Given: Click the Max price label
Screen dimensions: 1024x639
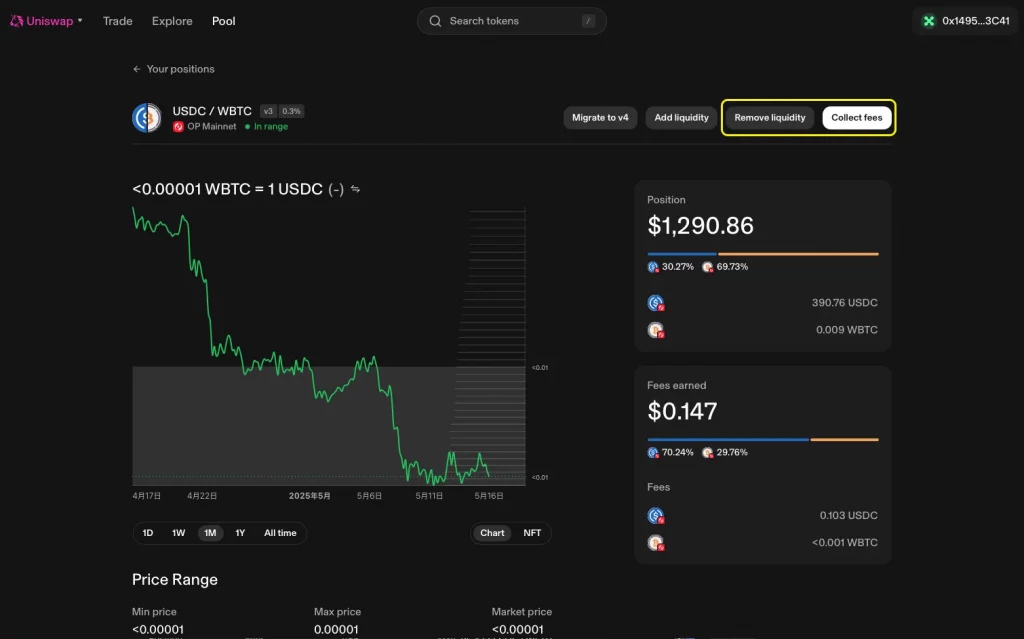Looking at the screenshot, I should pyautogui.click(x=337, y=612).
